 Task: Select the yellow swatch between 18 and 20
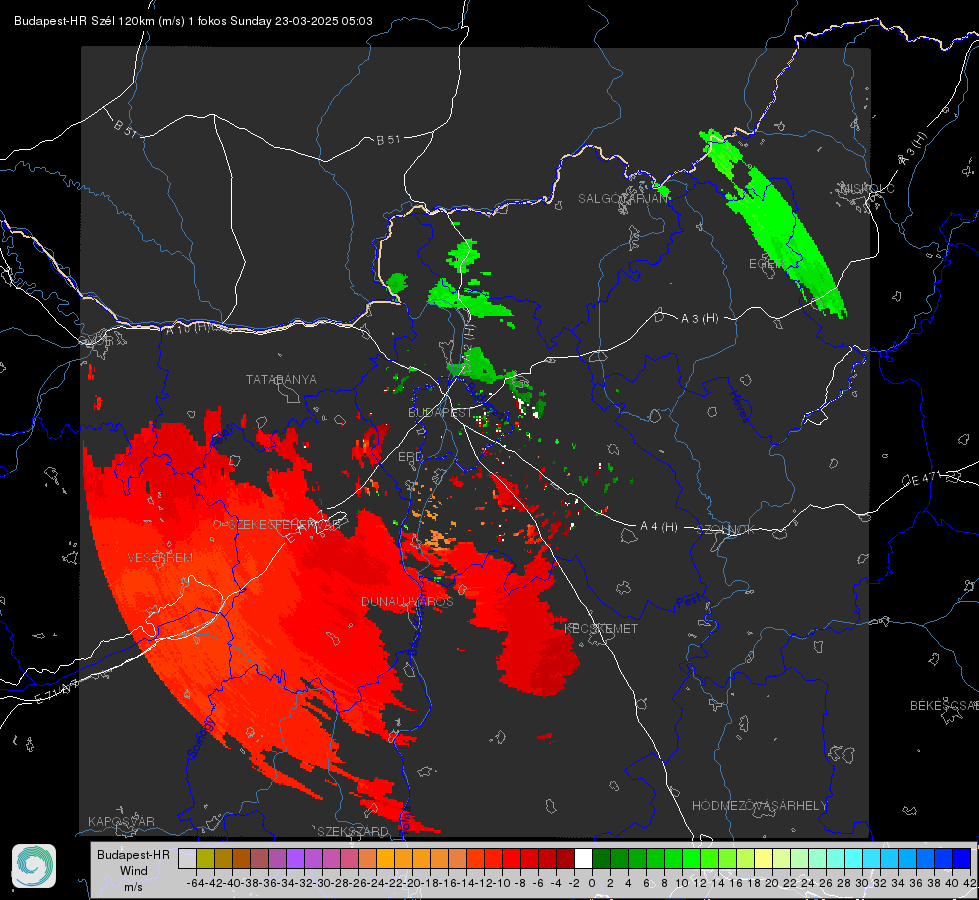pyautogui.click(x=763, y=859)
